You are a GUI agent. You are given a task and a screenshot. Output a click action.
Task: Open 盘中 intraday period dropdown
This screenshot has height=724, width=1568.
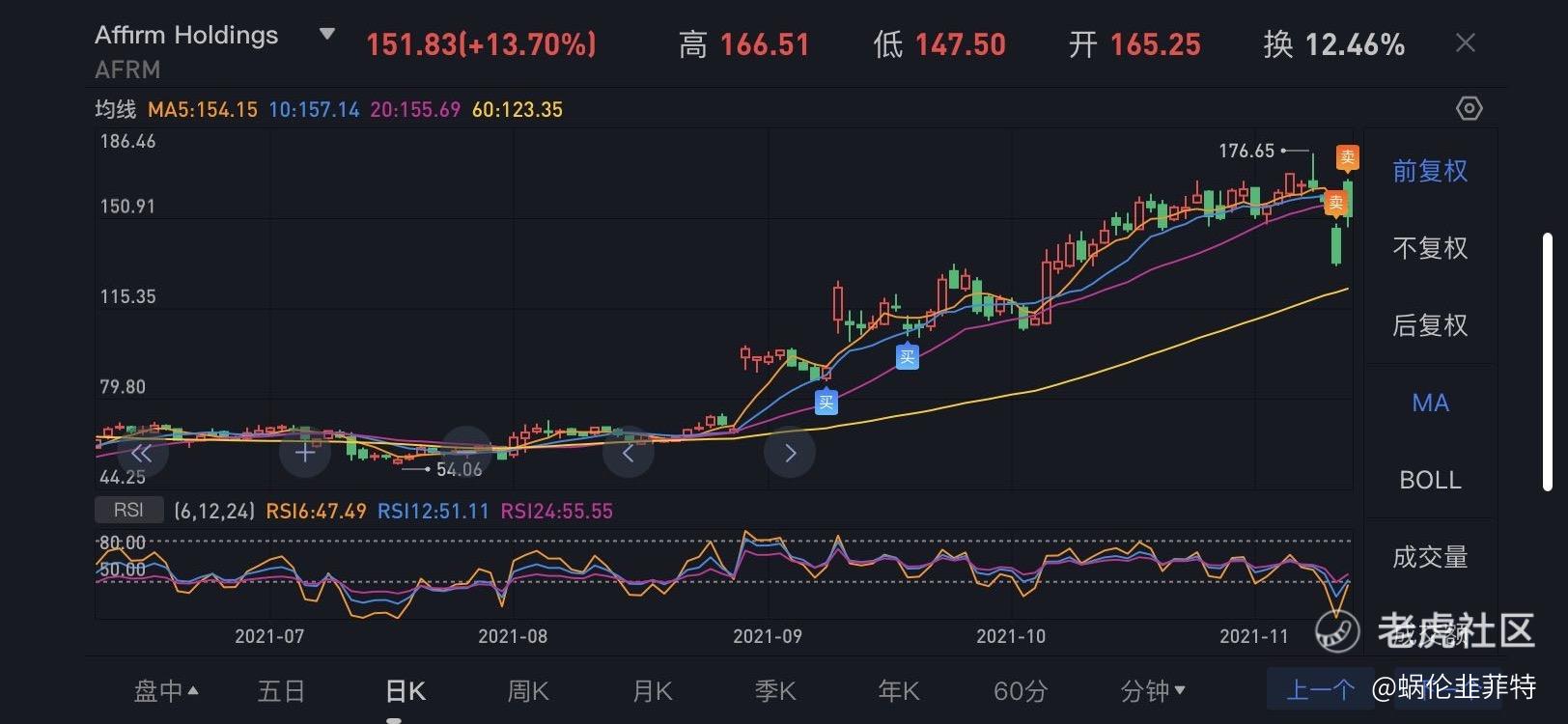[166, 691]
